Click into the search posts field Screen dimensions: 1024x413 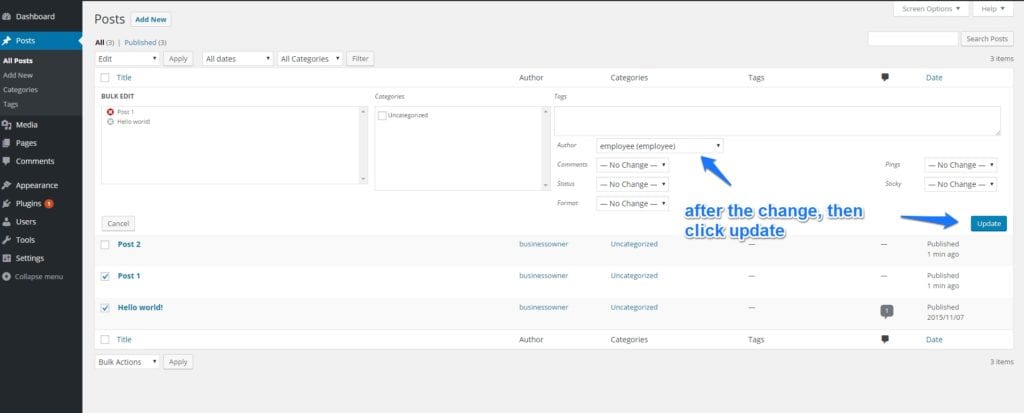coord(913,39)
